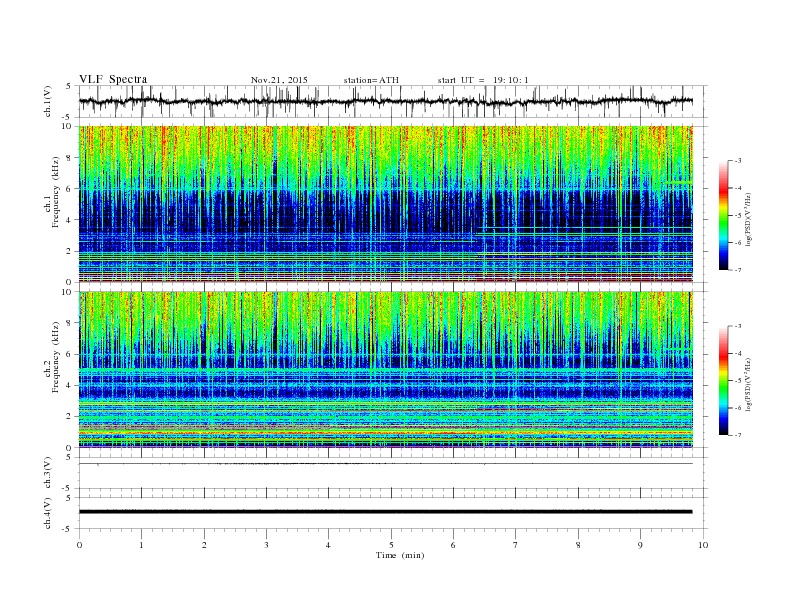
Task: Click time axis tick label "7"
Action: 516,545
